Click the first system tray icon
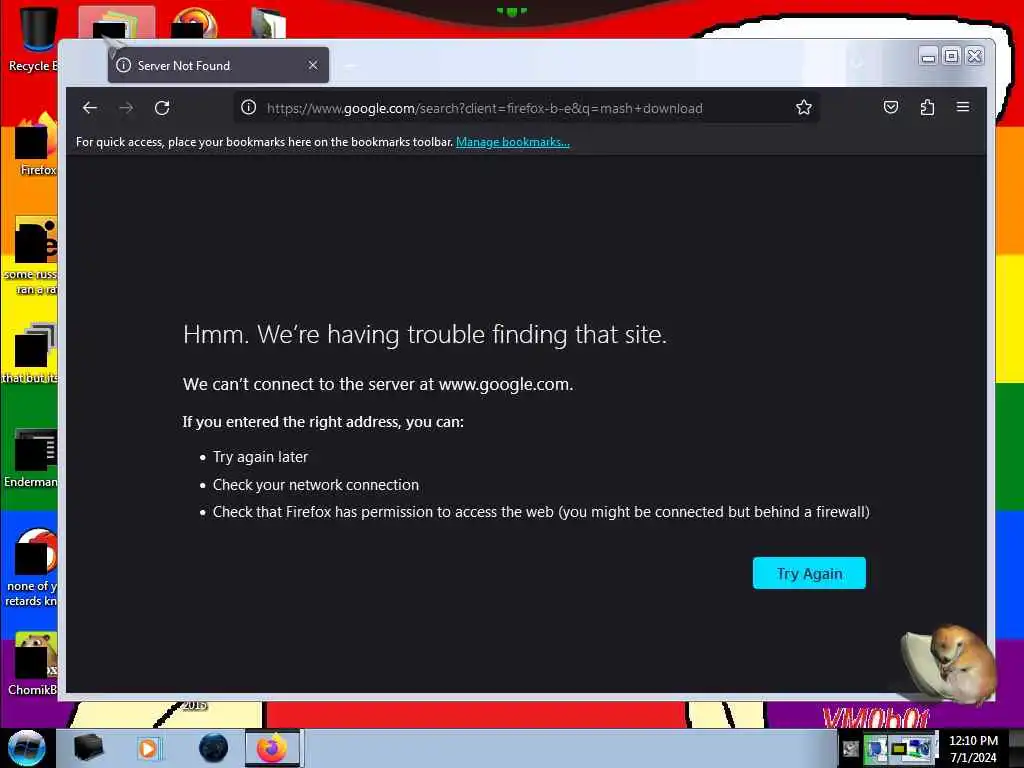The image size is (1024, 768). 850,748
